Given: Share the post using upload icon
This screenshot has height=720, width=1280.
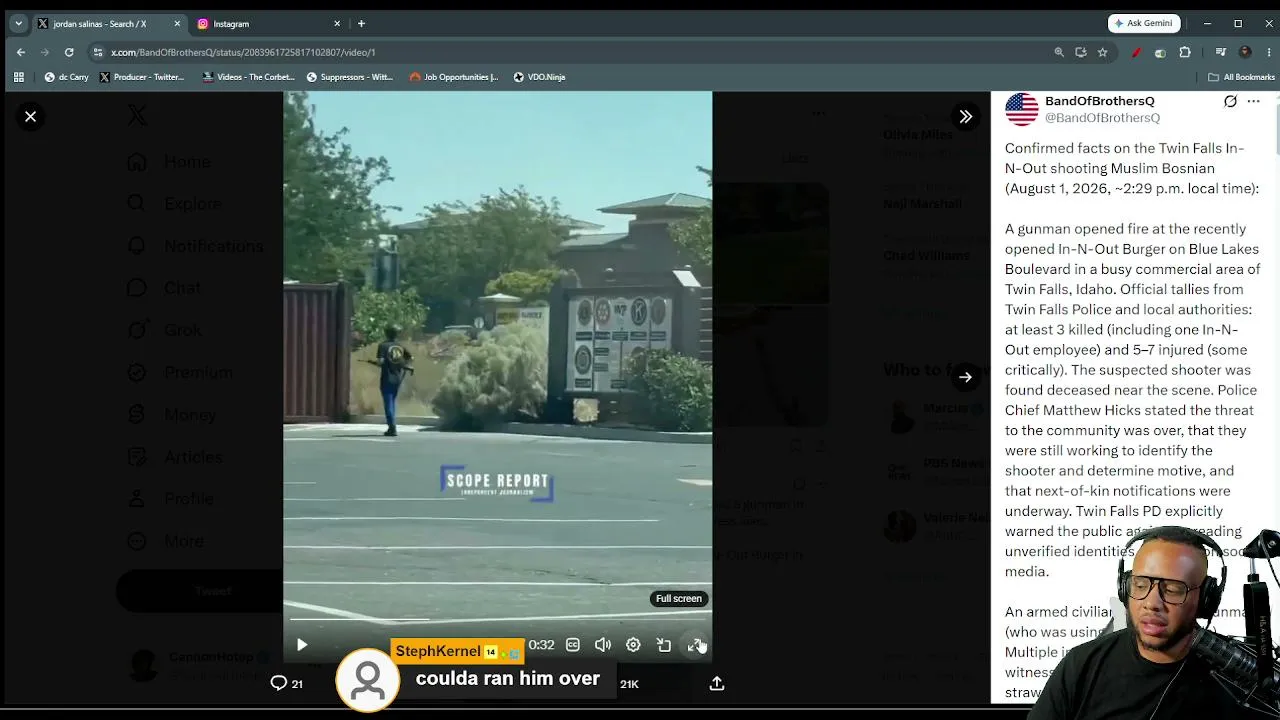Looking at the screenshot, I should [x=717, y=683].
